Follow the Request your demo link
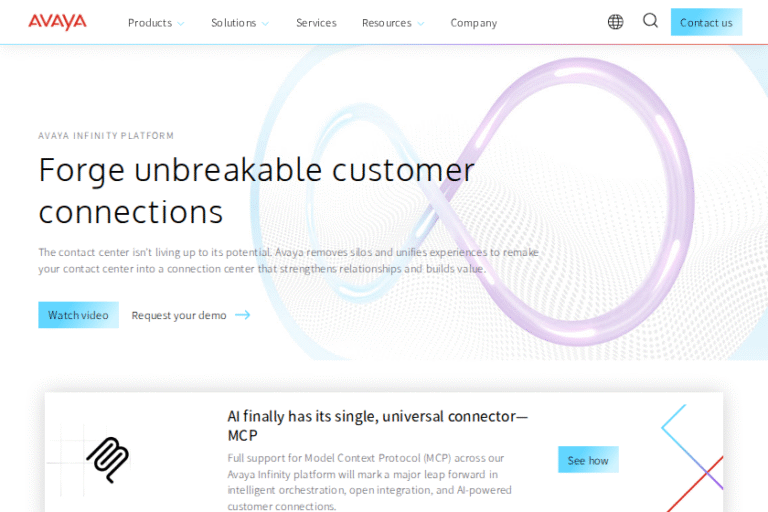Viewport: 768px width, 512px height. pos(179,315)
